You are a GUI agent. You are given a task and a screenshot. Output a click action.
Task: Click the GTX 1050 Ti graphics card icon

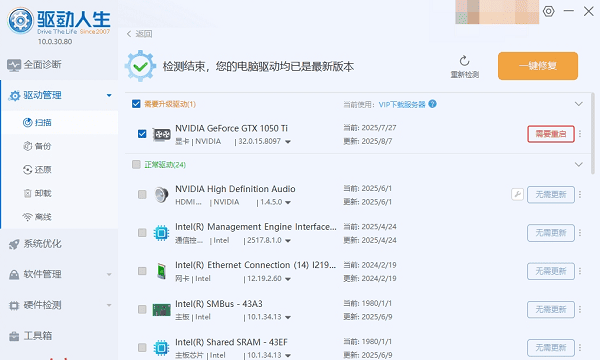point(161,134)
